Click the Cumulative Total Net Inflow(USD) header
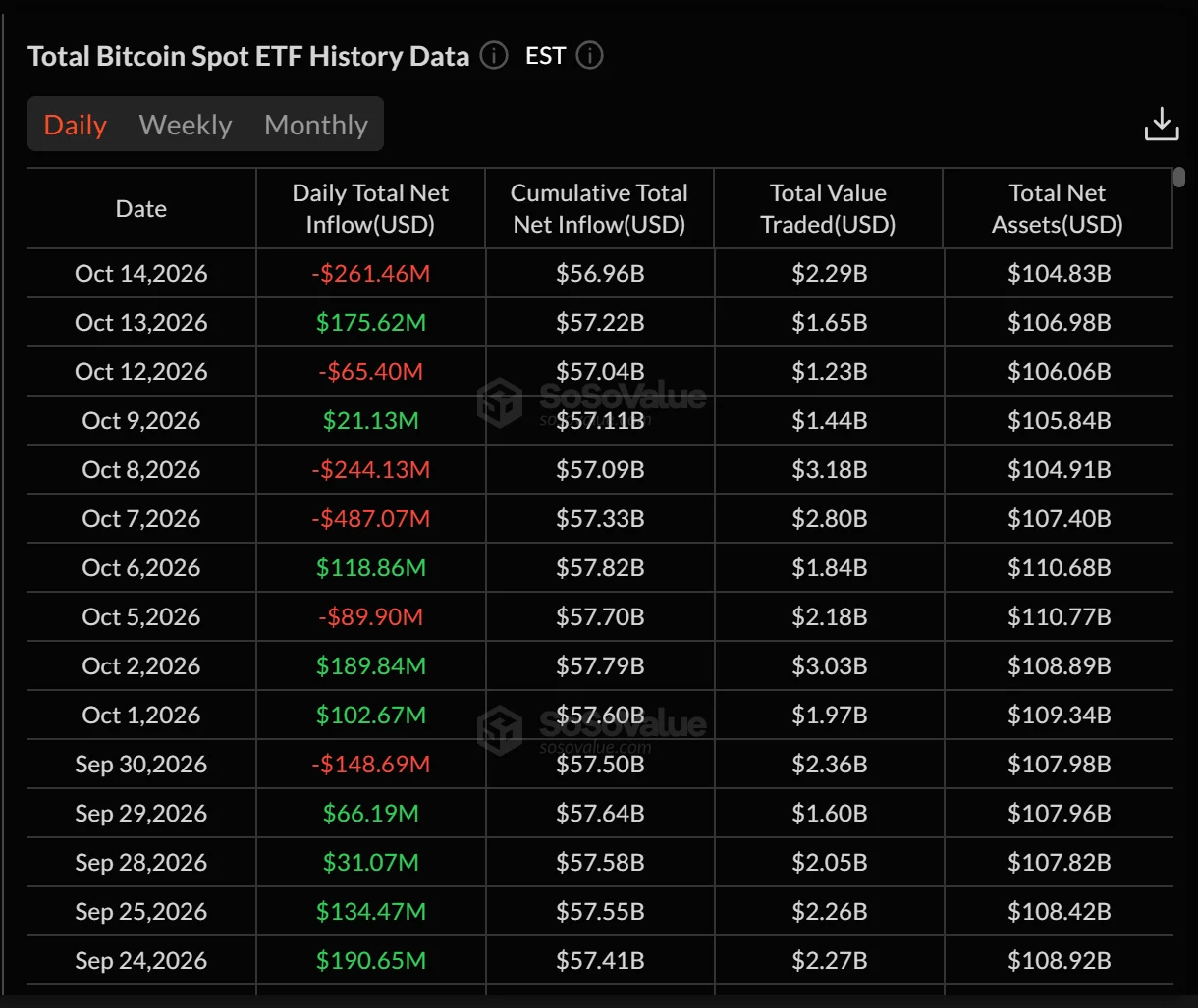The width and height of the screenshot is (1198, 1008). tap(599, 208)
